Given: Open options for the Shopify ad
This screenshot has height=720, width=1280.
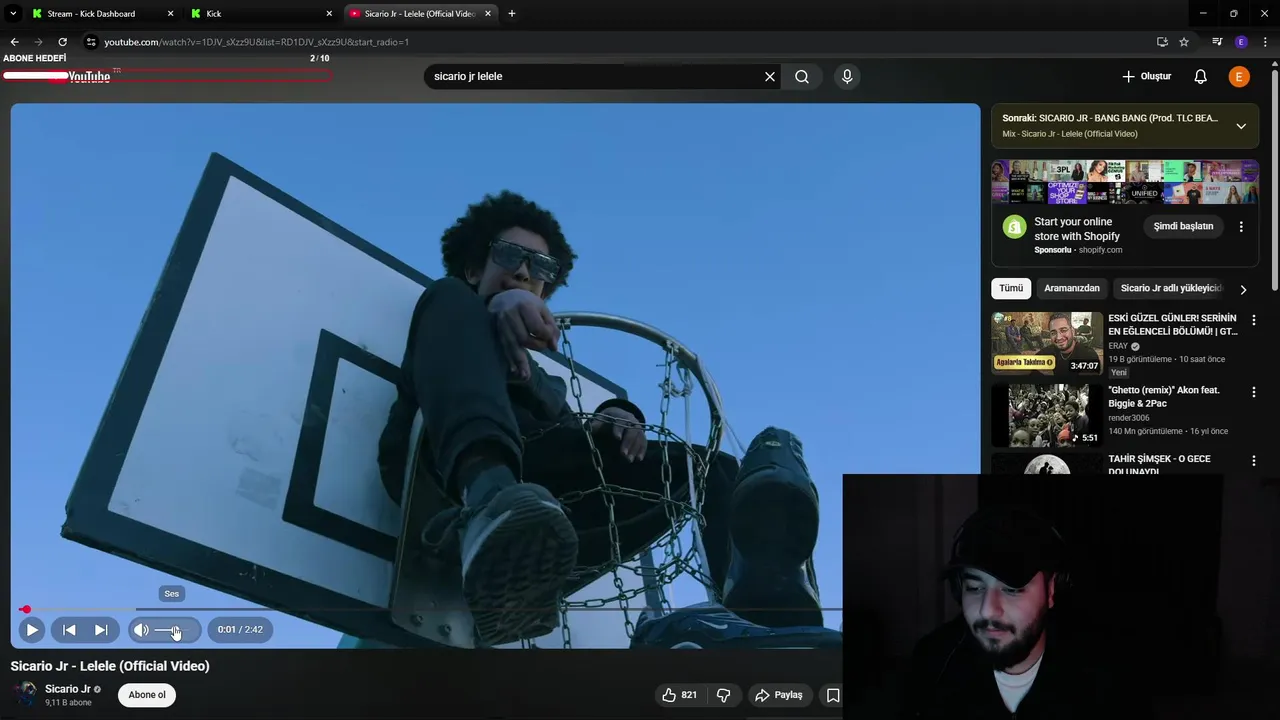Looking at the screenshot, I should [1241, 227].
